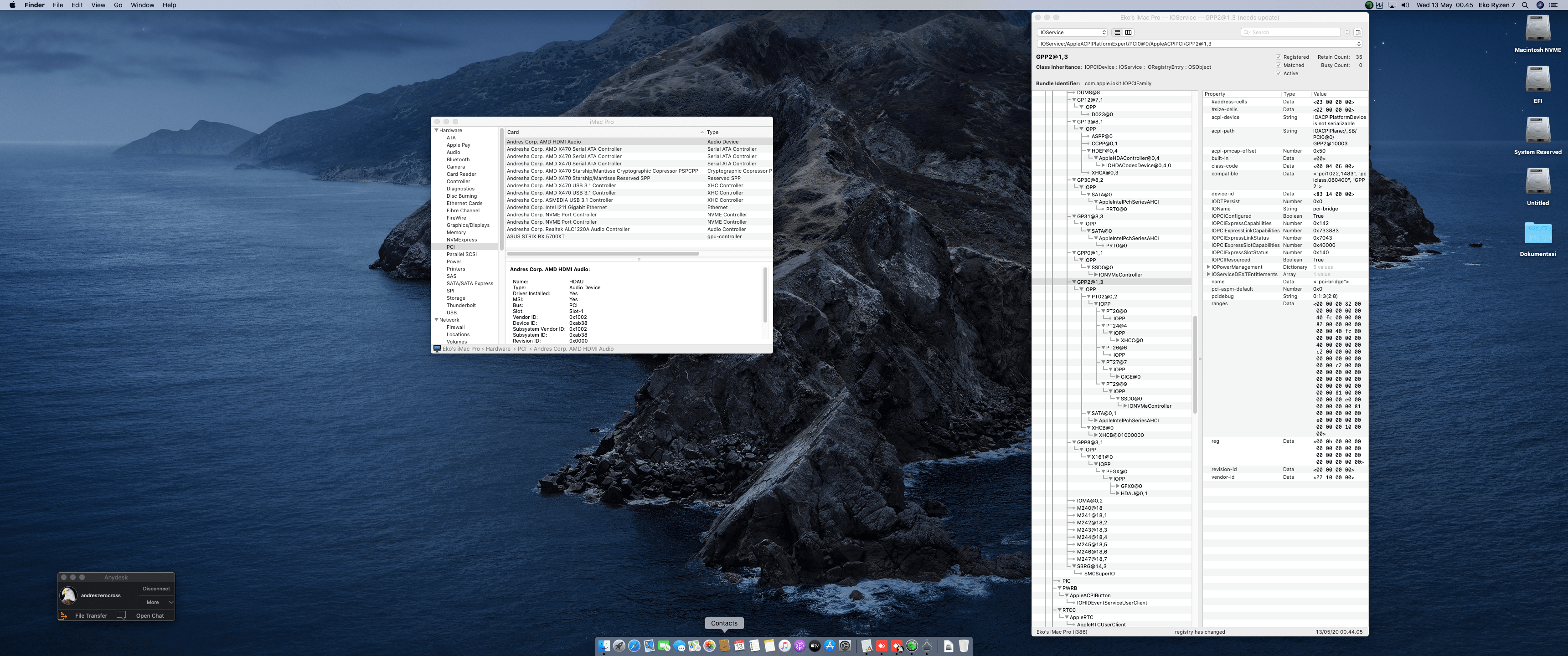Select the Intel I211 Gigabit Ethernet row
The width and height of the screenshot is (1568, 656).
(638, 208)
